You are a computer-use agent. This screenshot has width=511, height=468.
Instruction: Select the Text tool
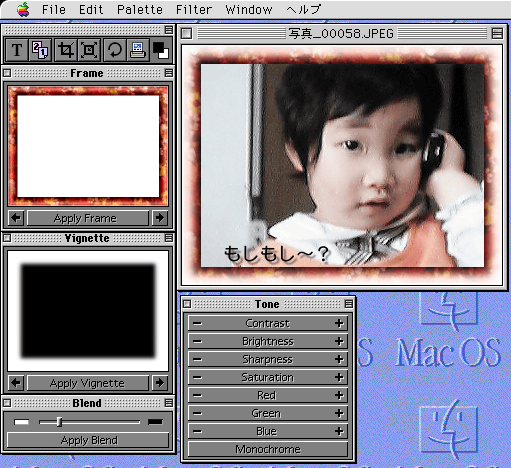pyautogui.click(x=17, y=50)
